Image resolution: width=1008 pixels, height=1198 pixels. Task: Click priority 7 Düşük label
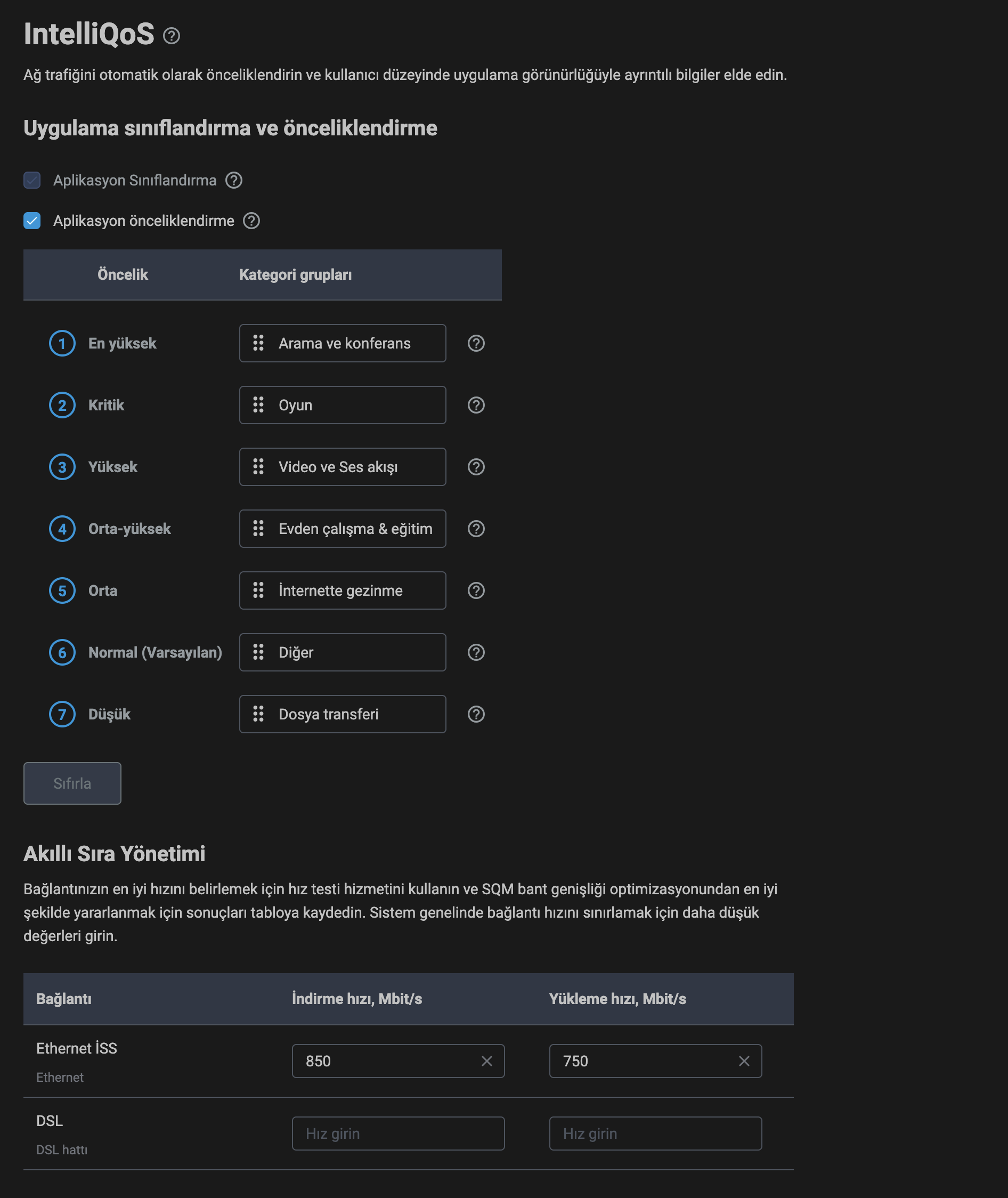point(110,714)
